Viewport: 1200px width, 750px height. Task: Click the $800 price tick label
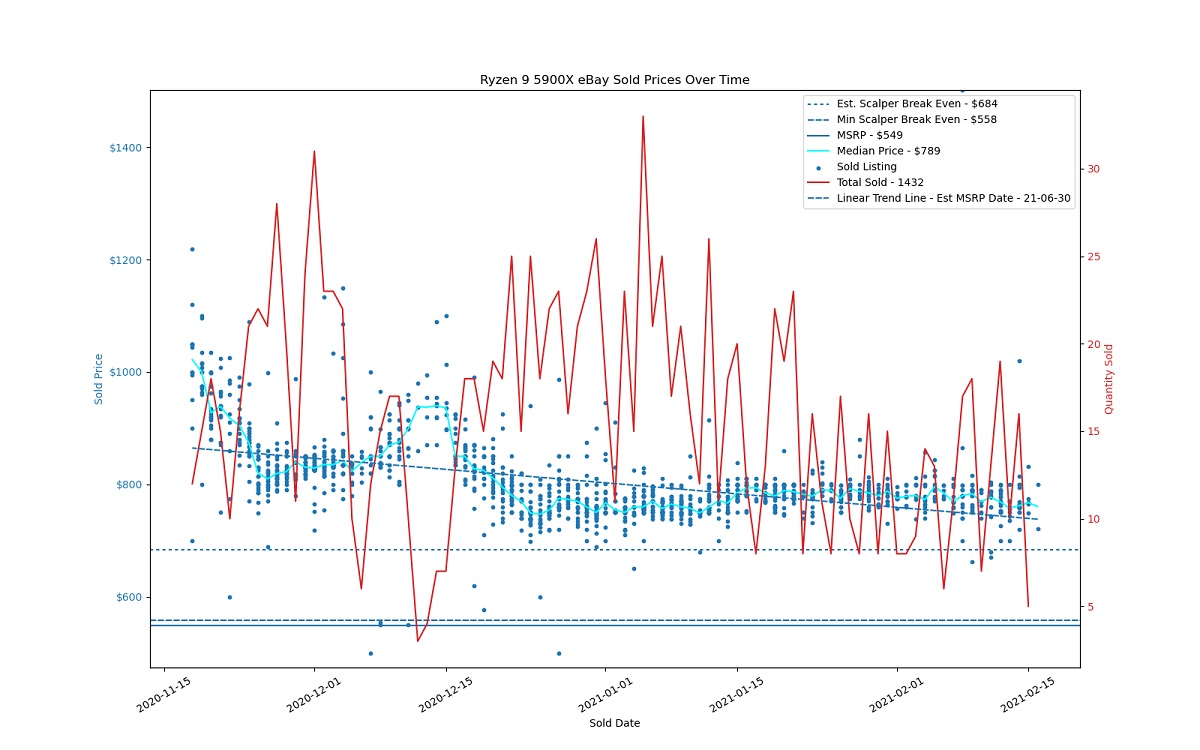pyautogui.click(x=129, y=485)
